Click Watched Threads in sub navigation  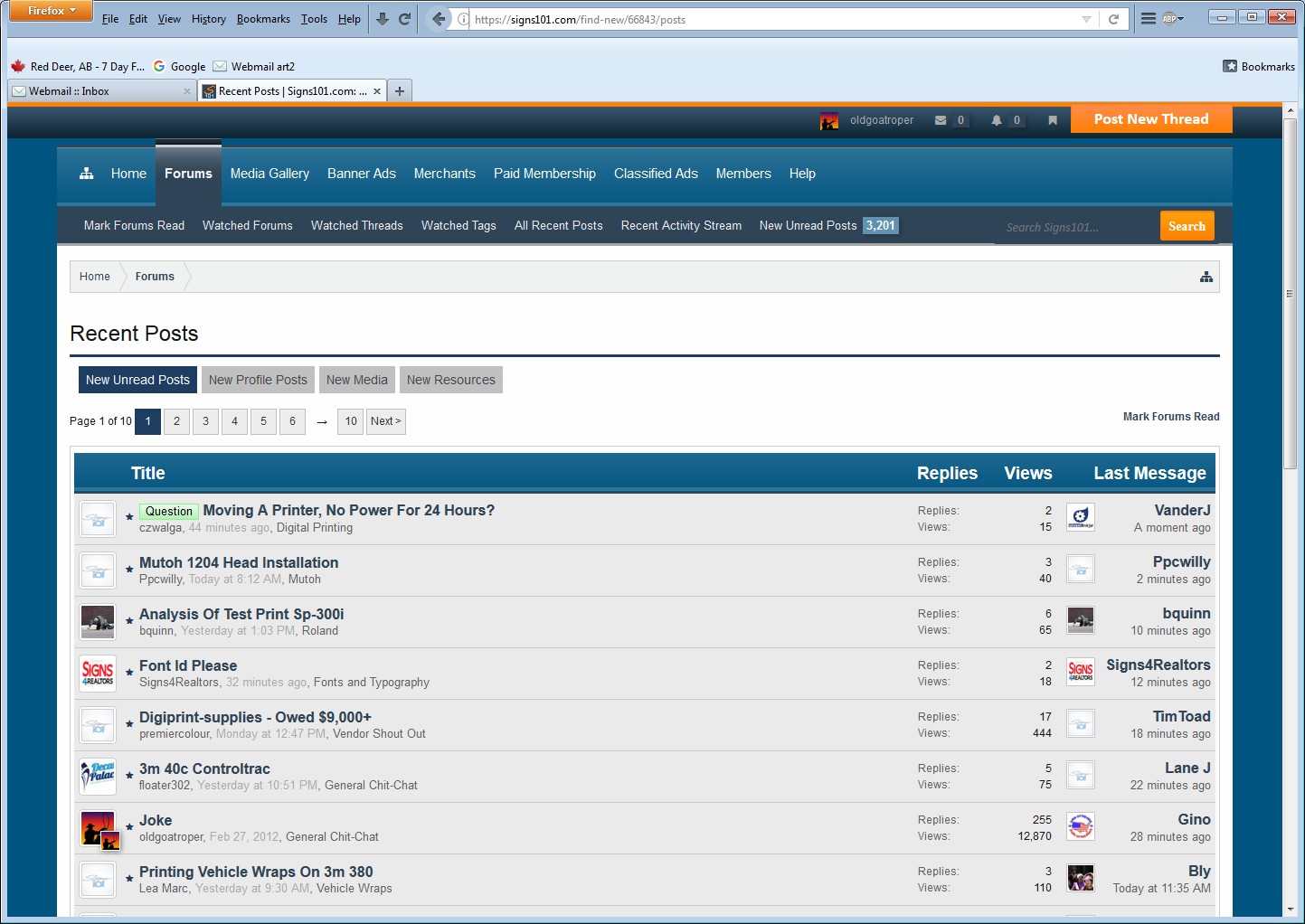tap(357, 226)
